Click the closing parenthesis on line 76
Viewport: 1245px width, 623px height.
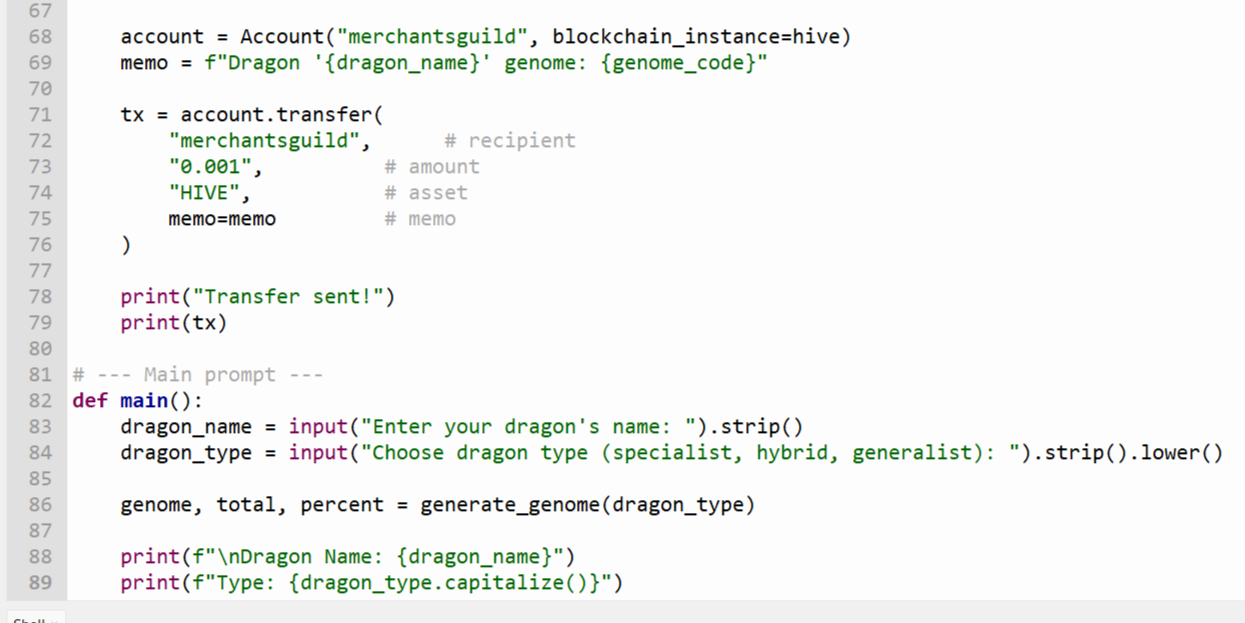(126, 245)
